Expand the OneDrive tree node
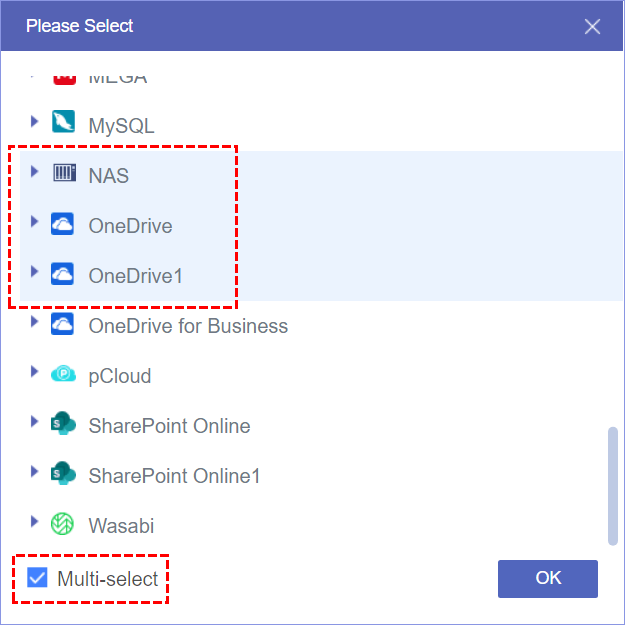 [x=35, y=221]
